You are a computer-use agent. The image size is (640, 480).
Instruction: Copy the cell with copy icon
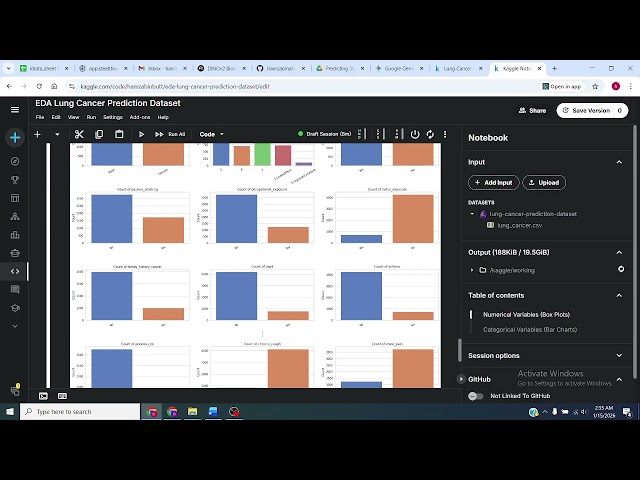click(99, 134)
